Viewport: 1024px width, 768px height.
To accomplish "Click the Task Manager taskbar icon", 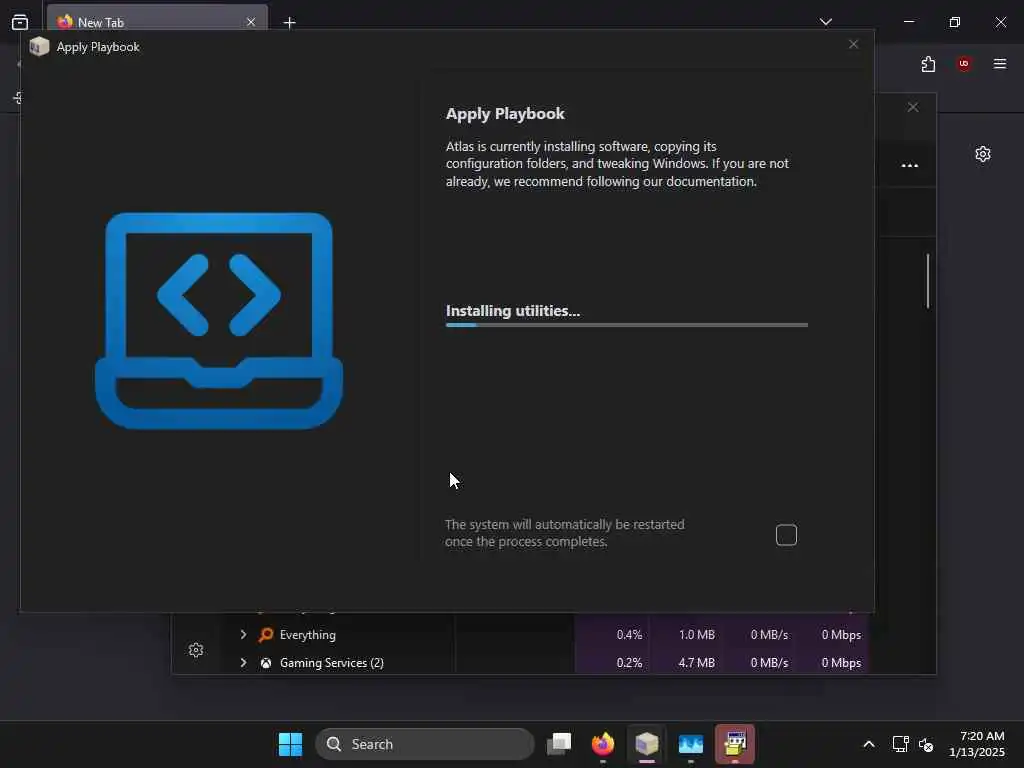I will (x=690, y=744).
